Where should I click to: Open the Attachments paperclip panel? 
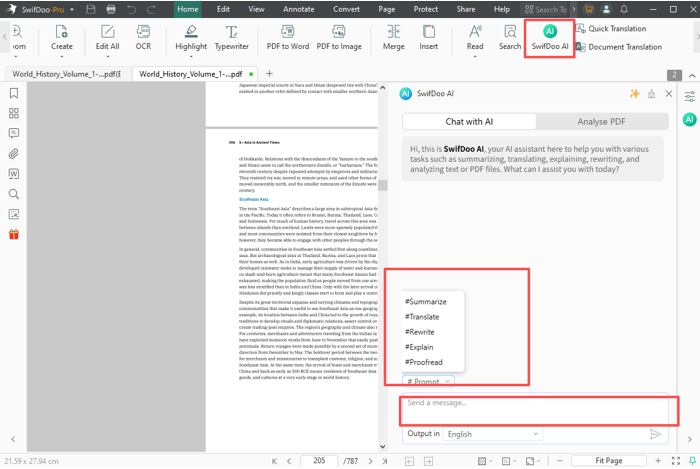14,154
